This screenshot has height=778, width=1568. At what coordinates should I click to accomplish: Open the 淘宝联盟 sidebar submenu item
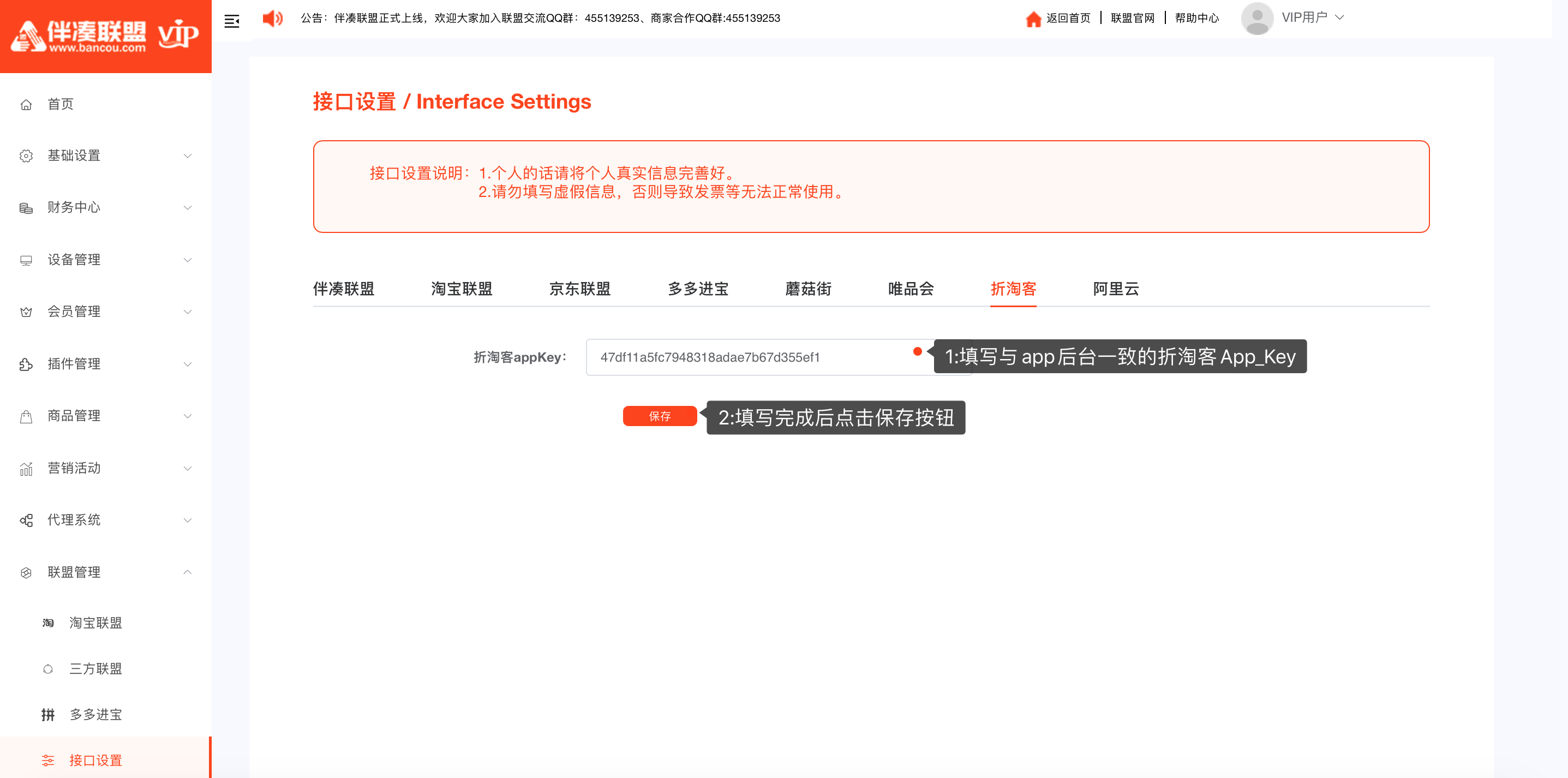(95, 623)
